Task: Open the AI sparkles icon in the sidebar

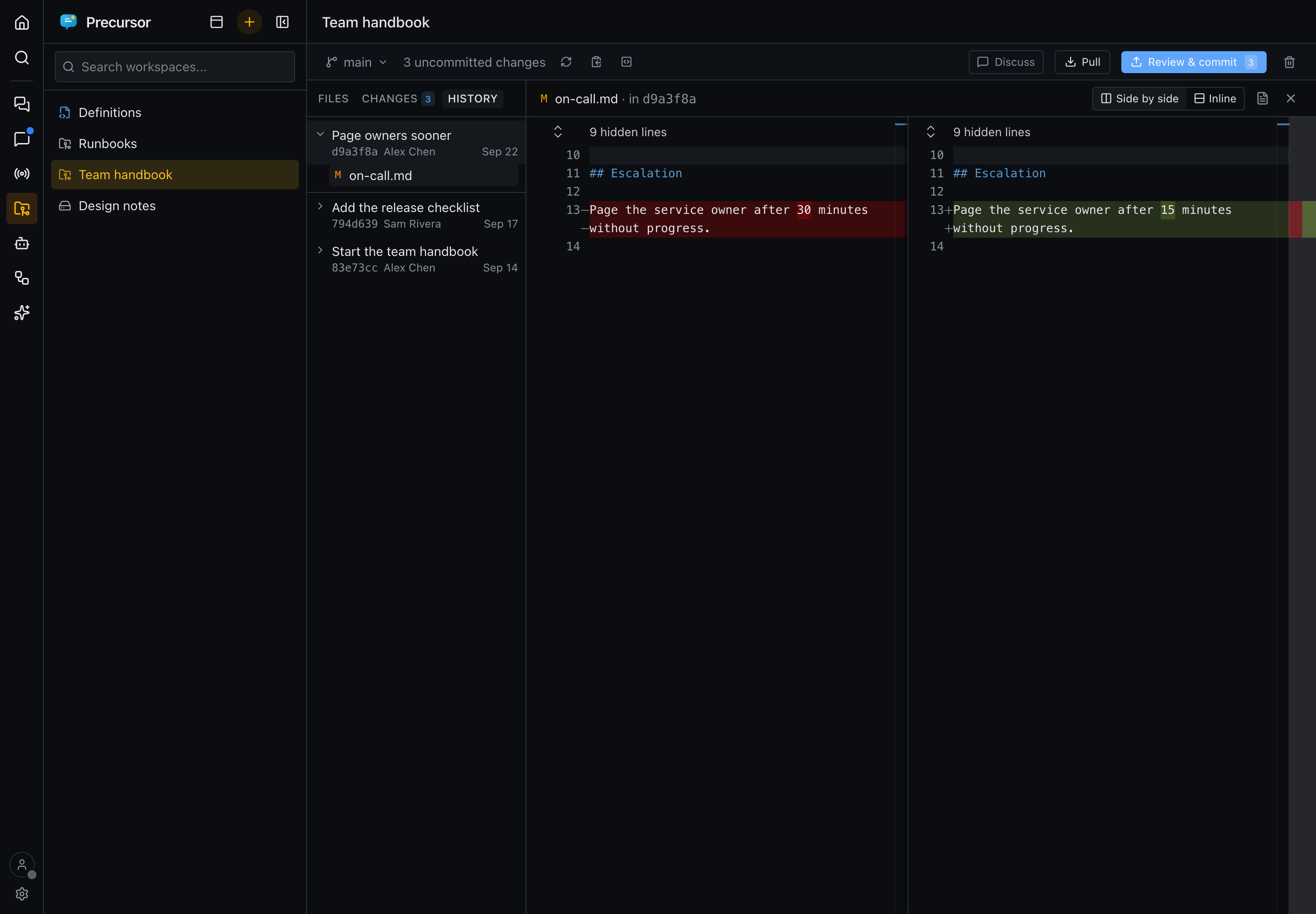Action: 22,313
